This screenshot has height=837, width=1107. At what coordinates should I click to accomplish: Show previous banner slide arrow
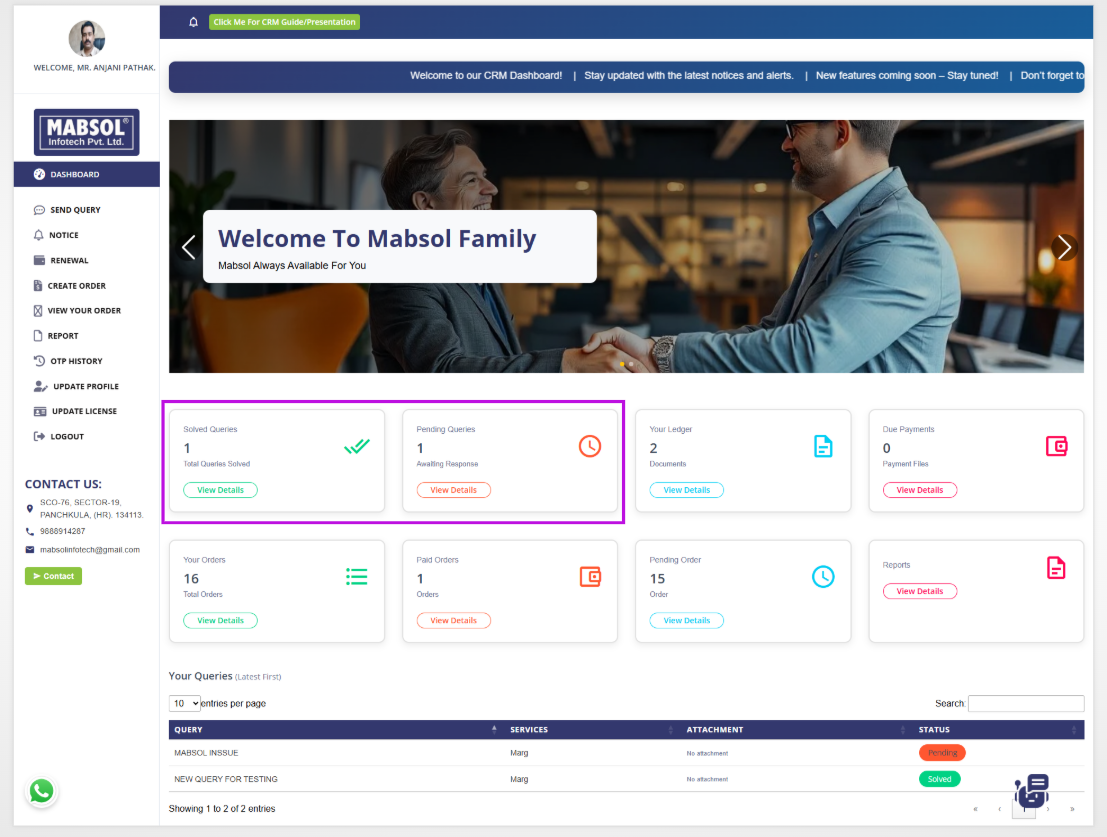pyautogui.click(x=188, y=247)
